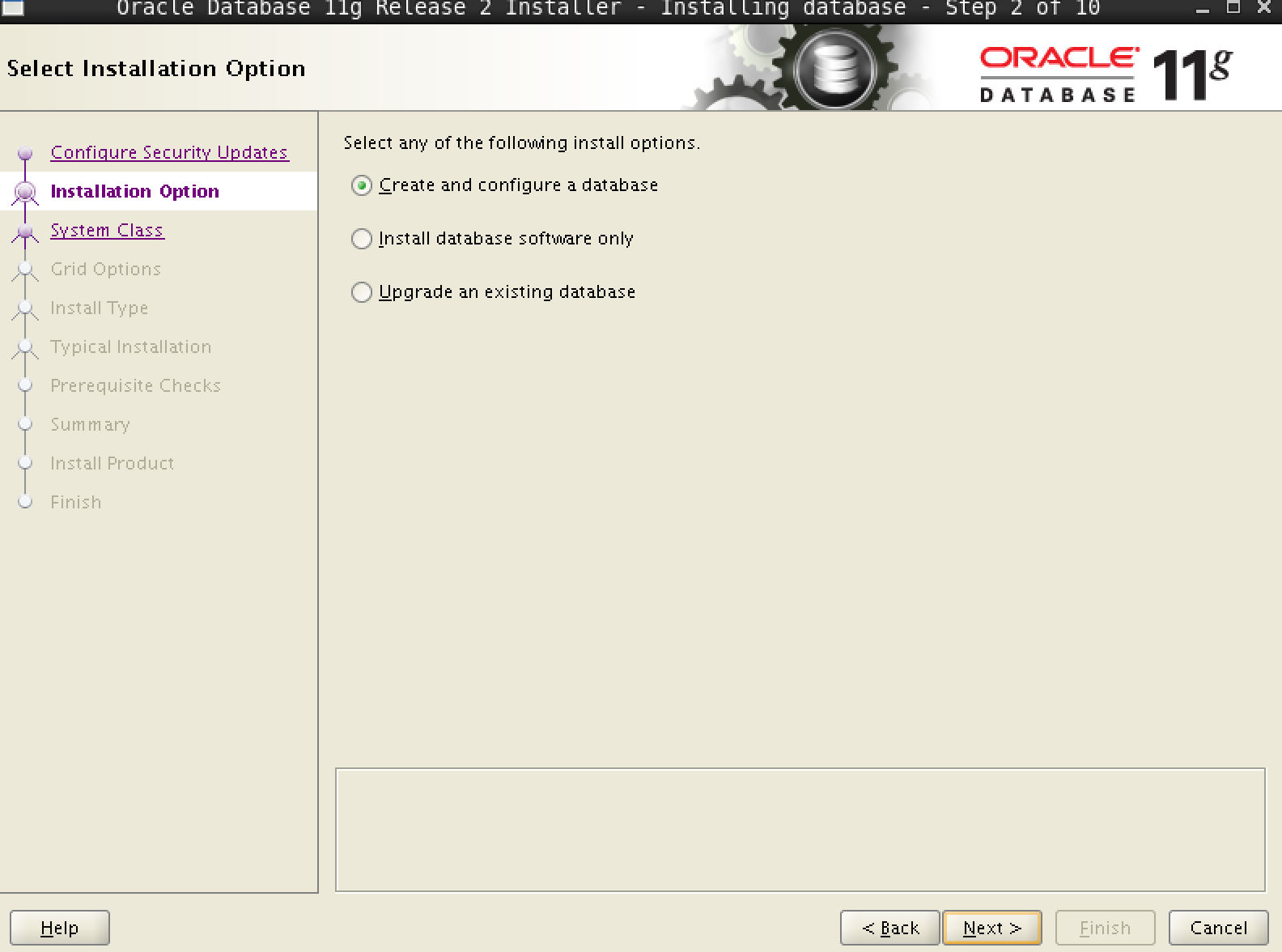The height and width of the screenshot is (952, 1282).
Task: Open the Help dialog
Action: click(x=59, y=928)
